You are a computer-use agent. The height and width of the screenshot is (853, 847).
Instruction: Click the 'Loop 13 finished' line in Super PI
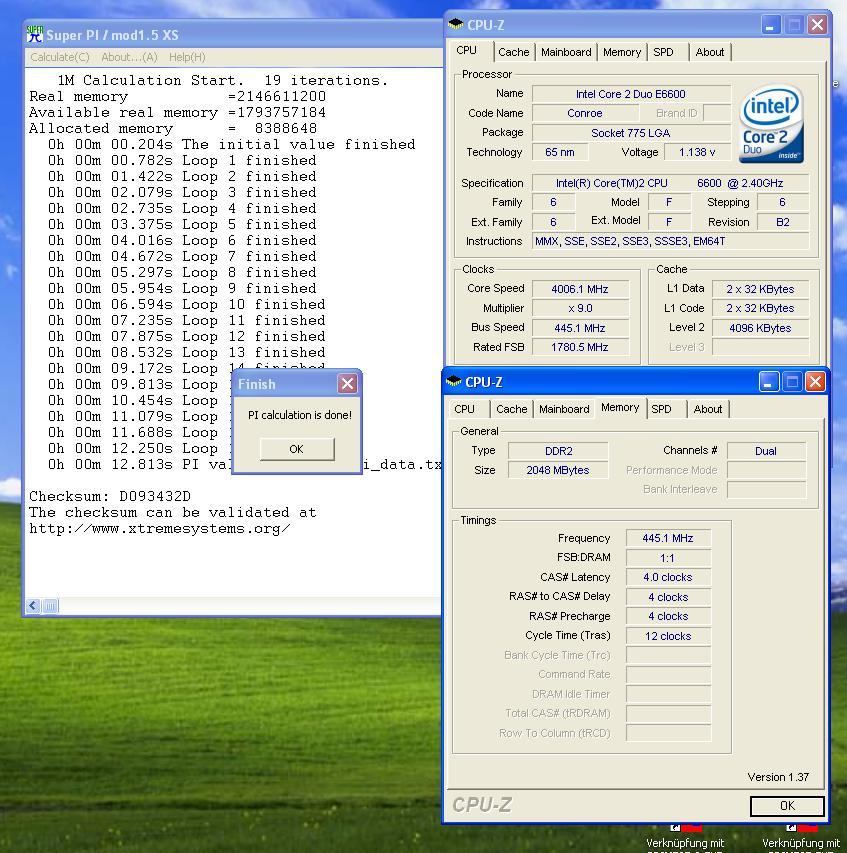click(187, 353)
